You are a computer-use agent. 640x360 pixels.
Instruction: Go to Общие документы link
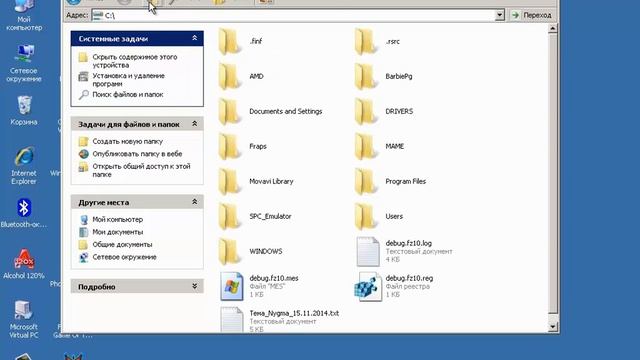[x=122, y=244]
